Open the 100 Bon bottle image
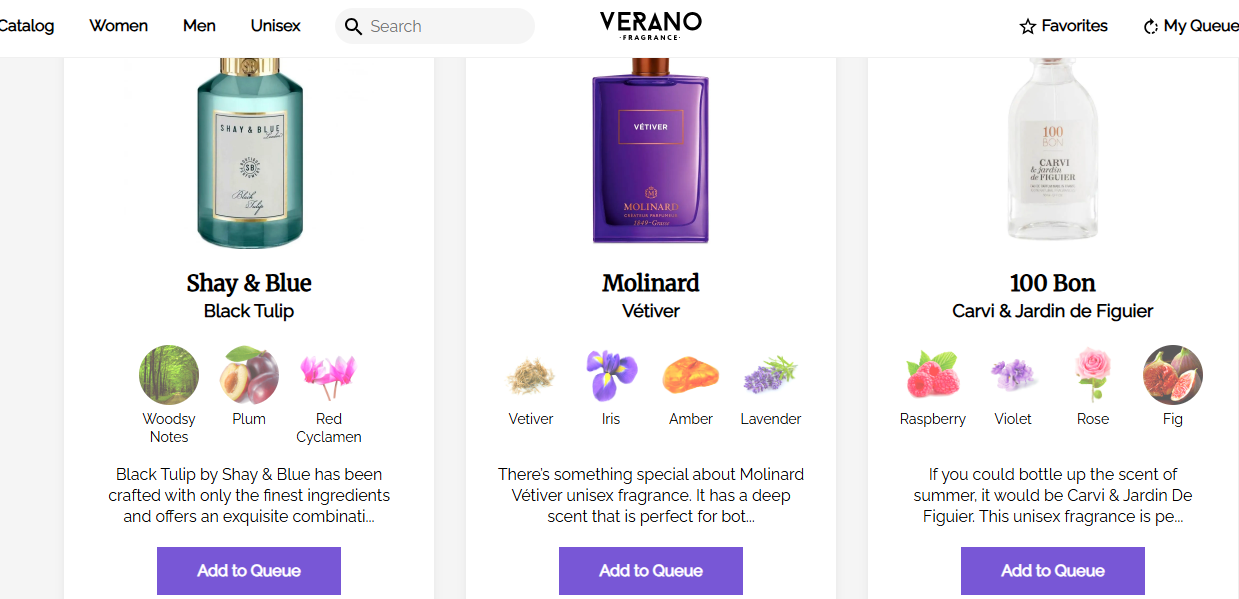The width and height of the screenshot is (1239, 599). point(1053,150)
